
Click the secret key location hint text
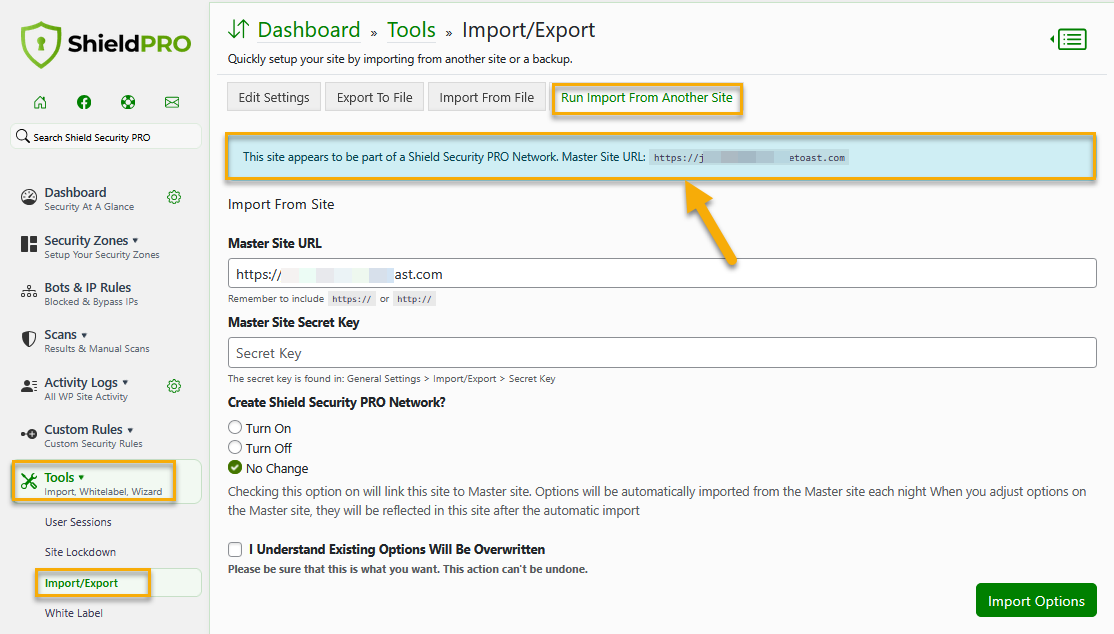[391, 379]
